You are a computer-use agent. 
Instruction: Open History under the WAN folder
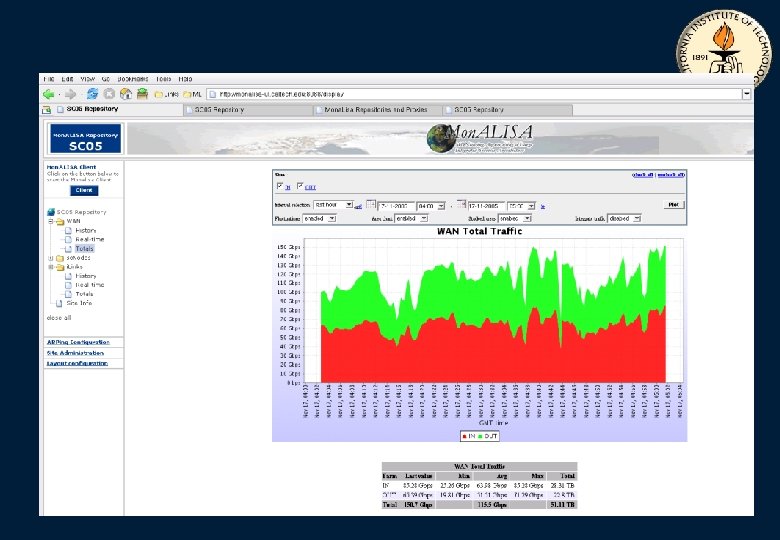86,231
